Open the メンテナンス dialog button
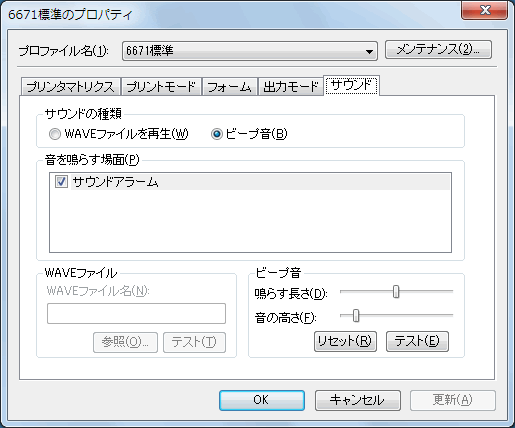 (x=438, y=50)
